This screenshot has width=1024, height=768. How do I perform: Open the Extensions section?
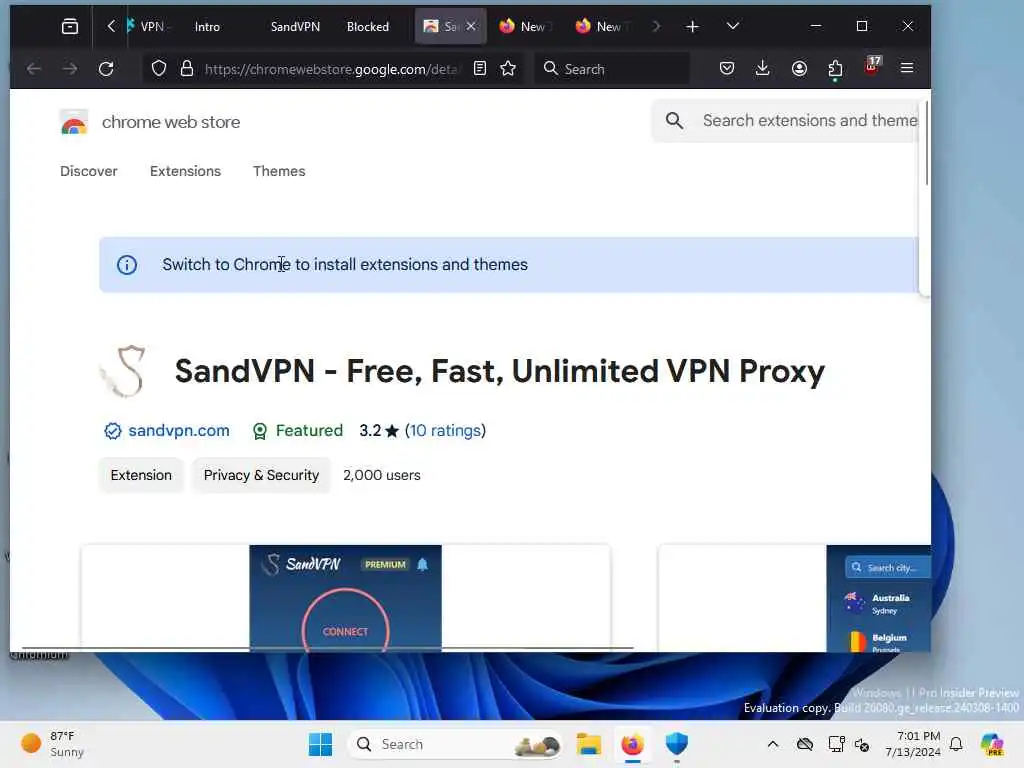[x=185, y=171]
